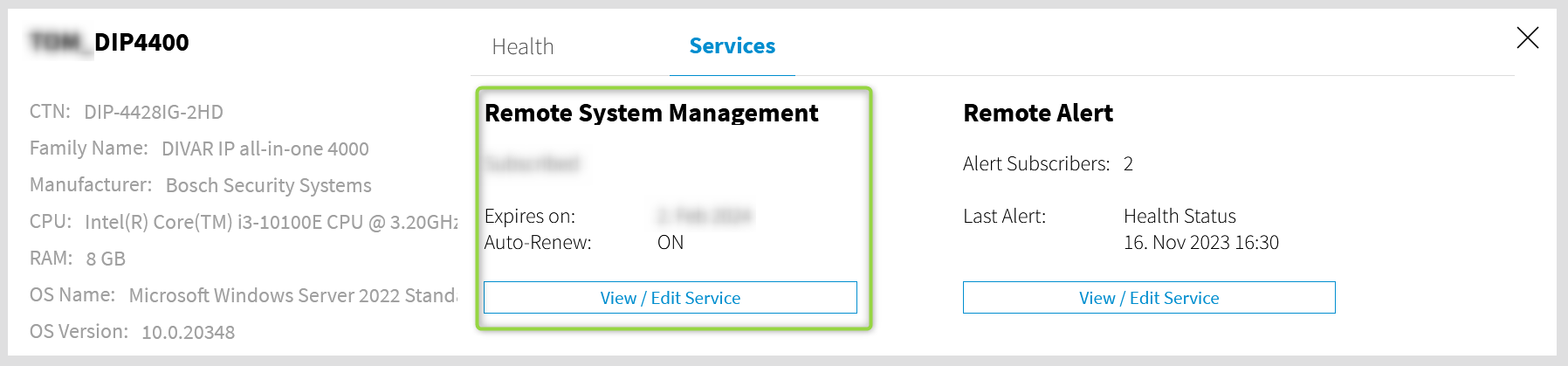Open View / Edit Service for Remote Alert
Image resolution: width=1568 pixels, height=366 pixels.
(x=1148, y=298)
